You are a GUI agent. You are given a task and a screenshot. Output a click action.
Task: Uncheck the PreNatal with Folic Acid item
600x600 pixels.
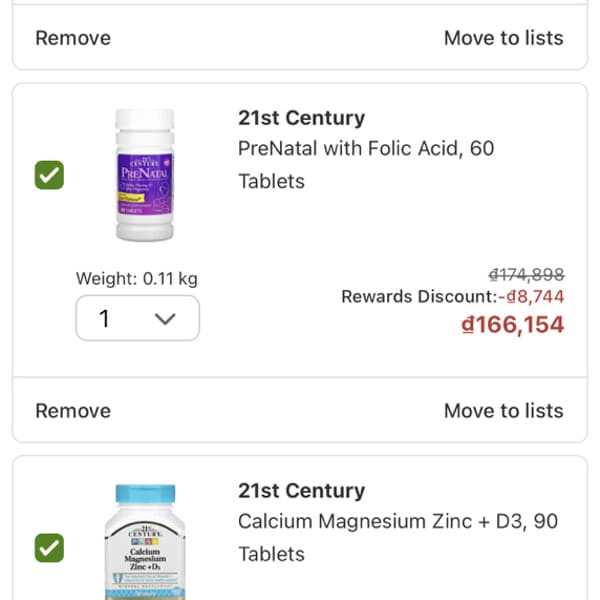pyautogui.click(x=49, y=175)
